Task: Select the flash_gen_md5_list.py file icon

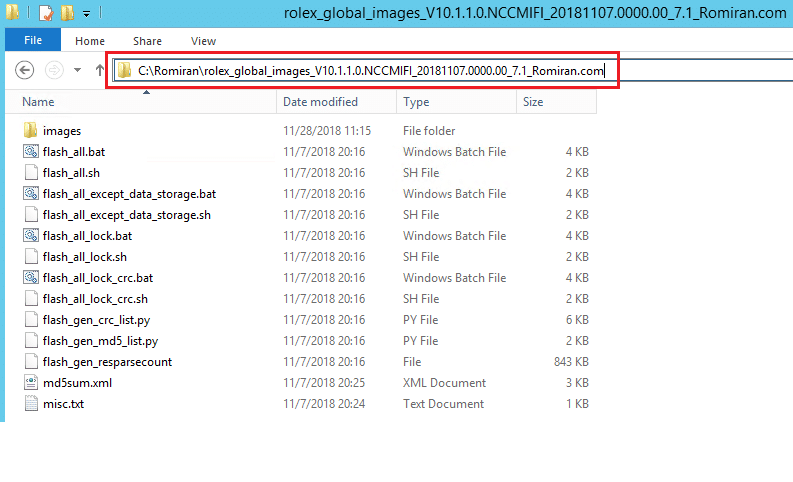Action: click(31, 340)
